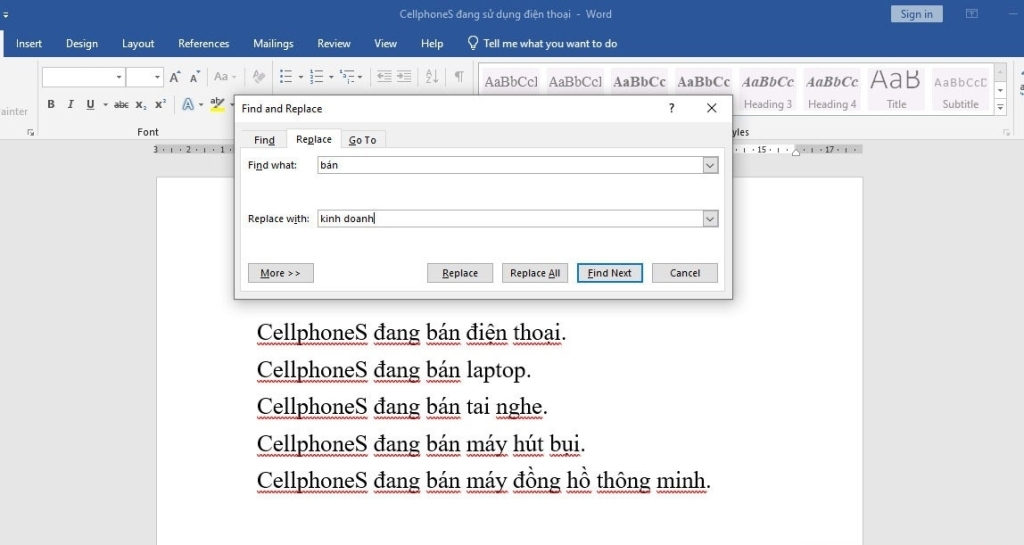Click lightbulb Tell me icon
1024x545 pixels.
pyautogui.click(x=473, y=43)
